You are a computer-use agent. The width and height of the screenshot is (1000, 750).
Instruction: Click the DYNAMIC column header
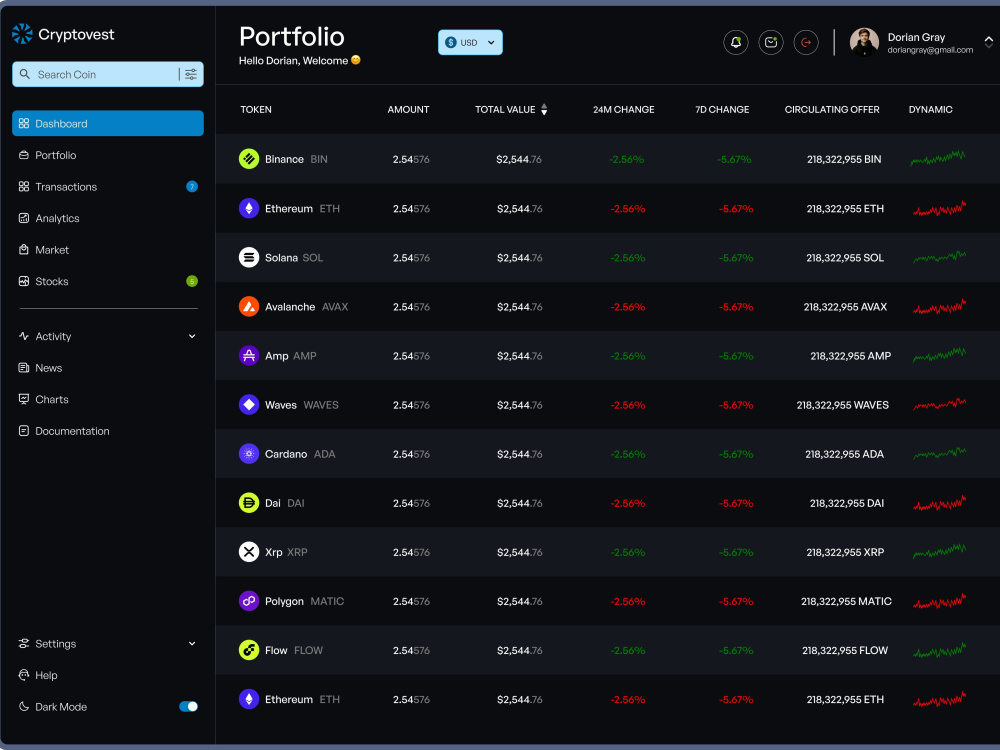[x=930, y=110]
